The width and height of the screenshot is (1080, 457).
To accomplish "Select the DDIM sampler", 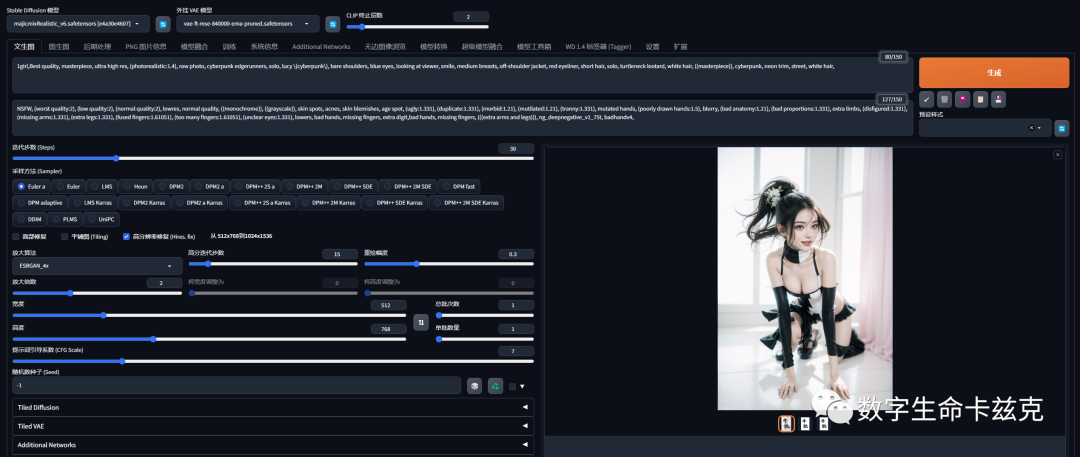I will click(30, 219).
